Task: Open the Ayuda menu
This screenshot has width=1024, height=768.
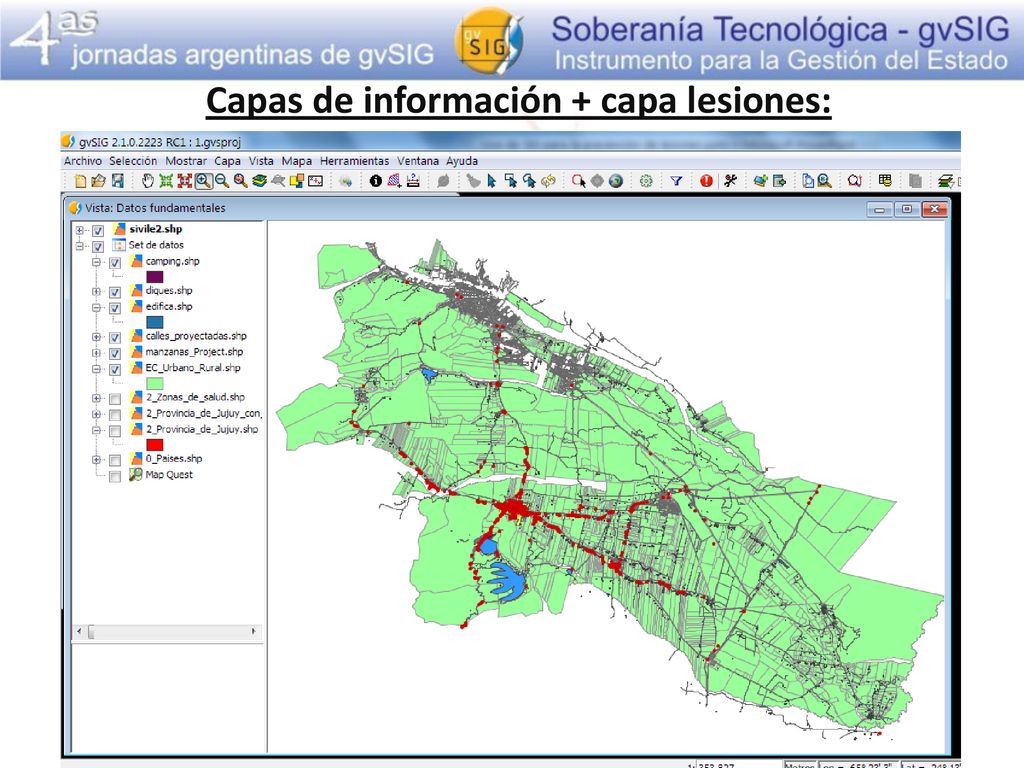Action: click(462, 161)
